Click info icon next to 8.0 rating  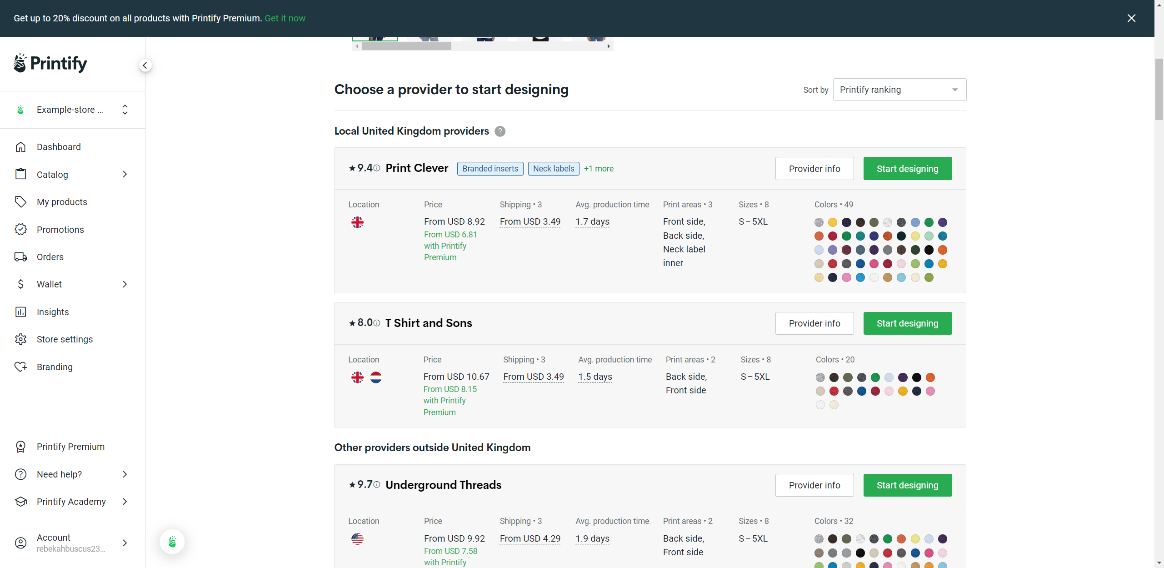[x=377, y=324]
